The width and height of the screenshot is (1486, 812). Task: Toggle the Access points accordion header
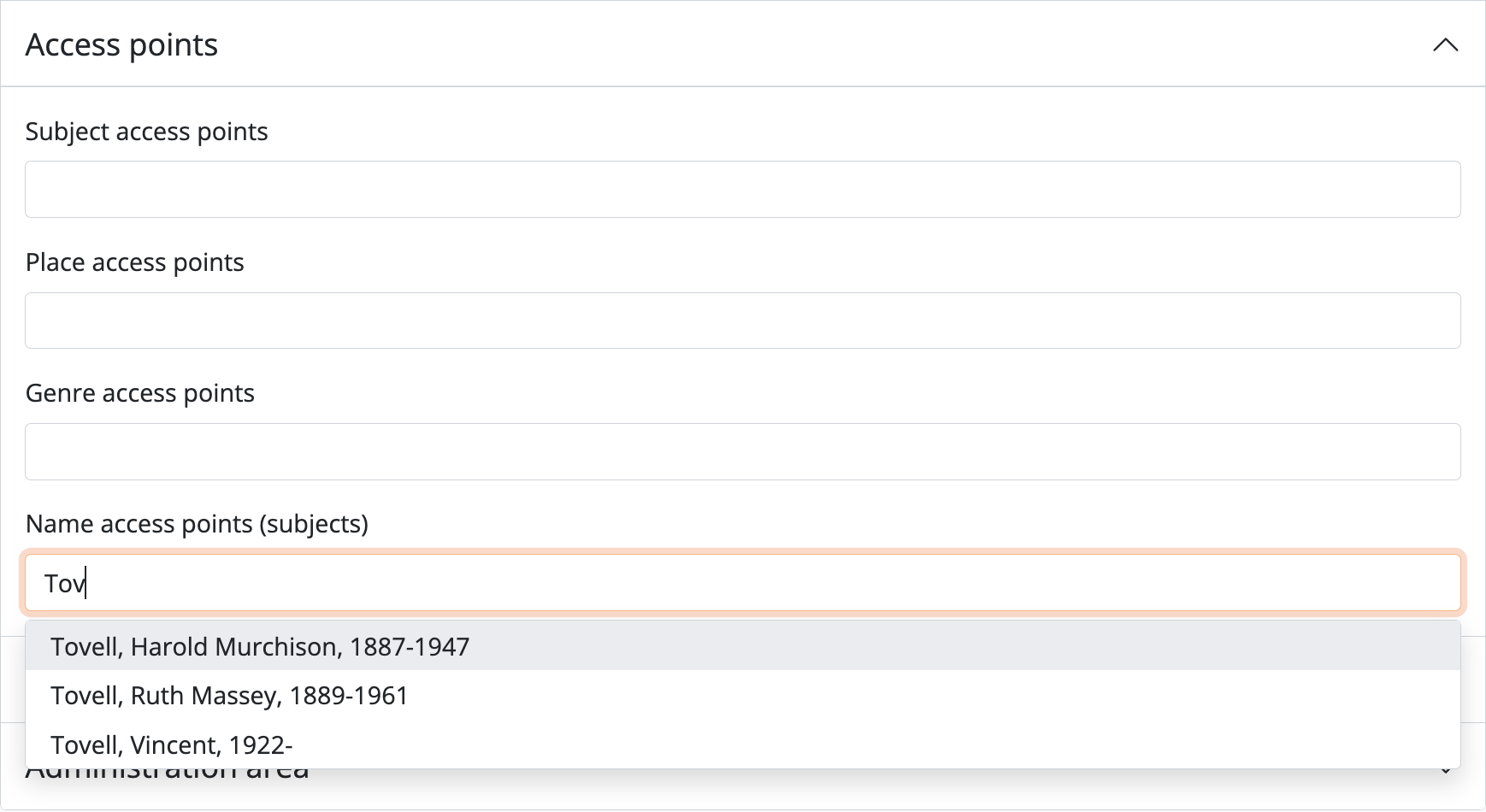pos(742,44)
